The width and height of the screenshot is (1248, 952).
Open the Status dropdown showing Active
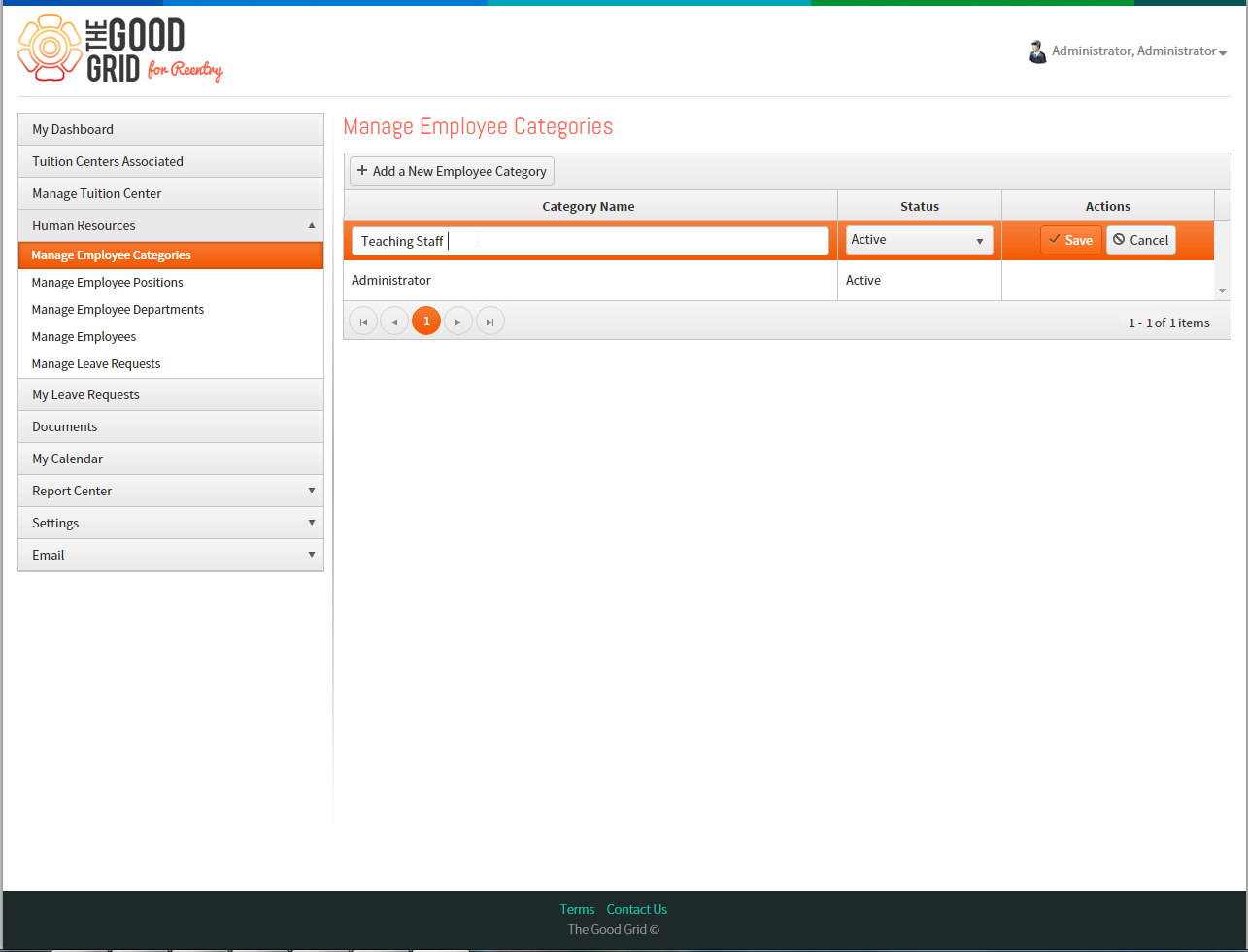tap(920, 240)
